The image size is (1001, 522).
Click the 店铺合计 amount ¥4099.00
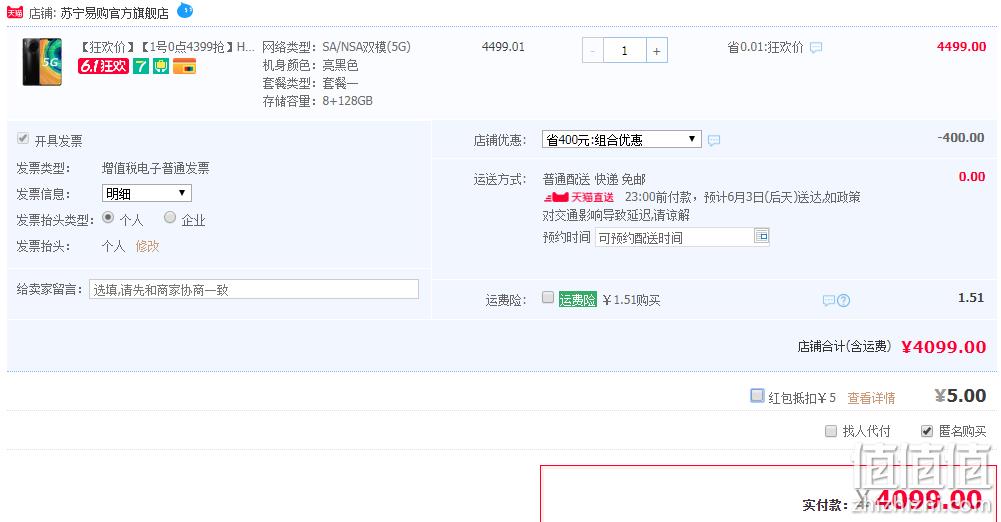944,347
